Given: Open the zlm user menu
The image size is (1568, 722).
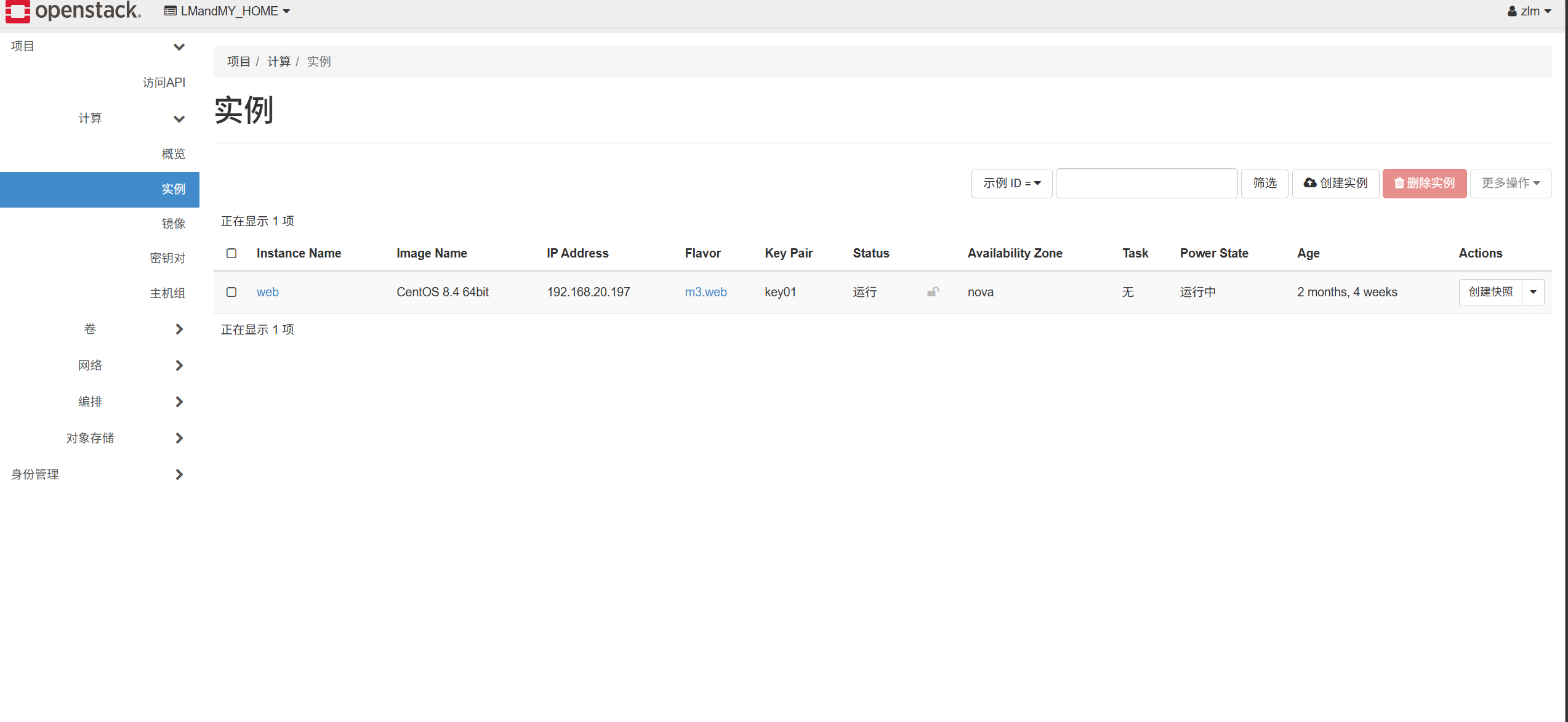Looking at the screenshot, I should (1529, 11).
